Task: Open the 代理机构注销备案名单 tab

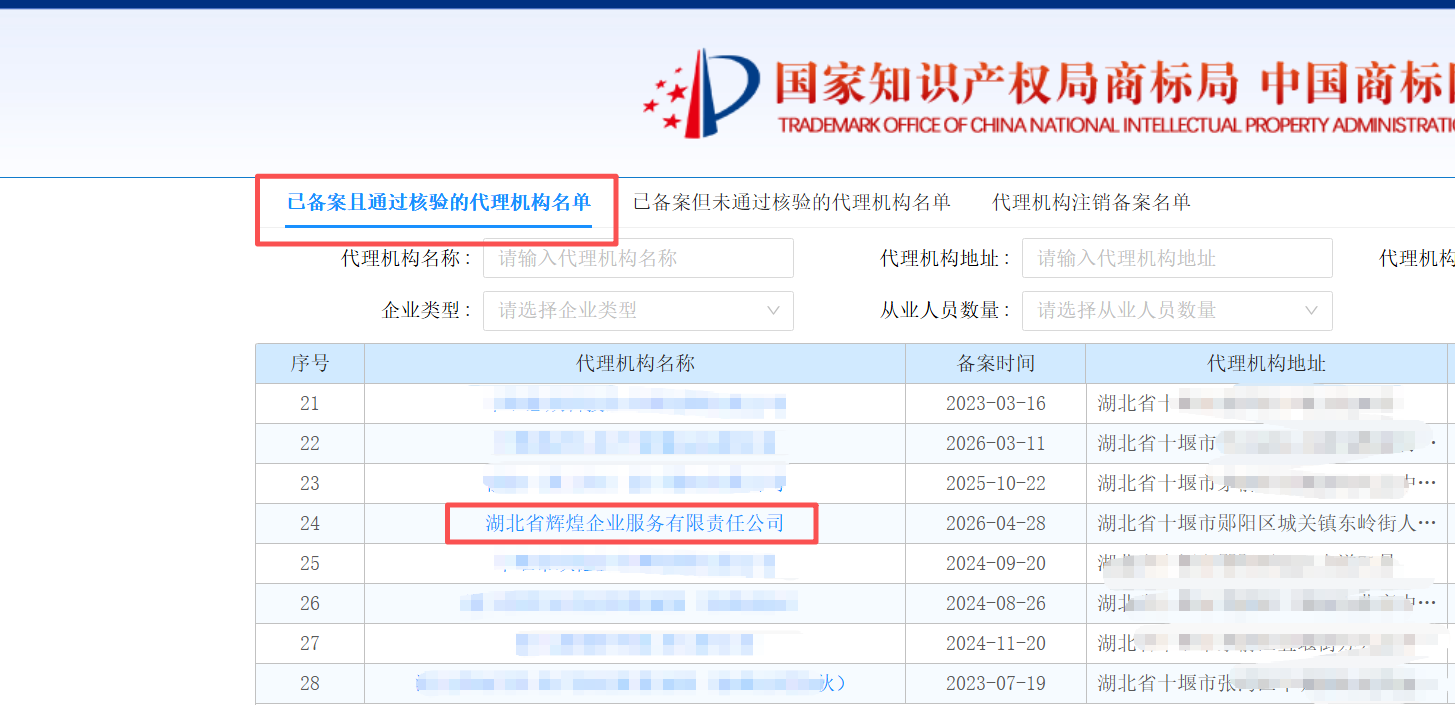Action: (x=1091, y=202)
